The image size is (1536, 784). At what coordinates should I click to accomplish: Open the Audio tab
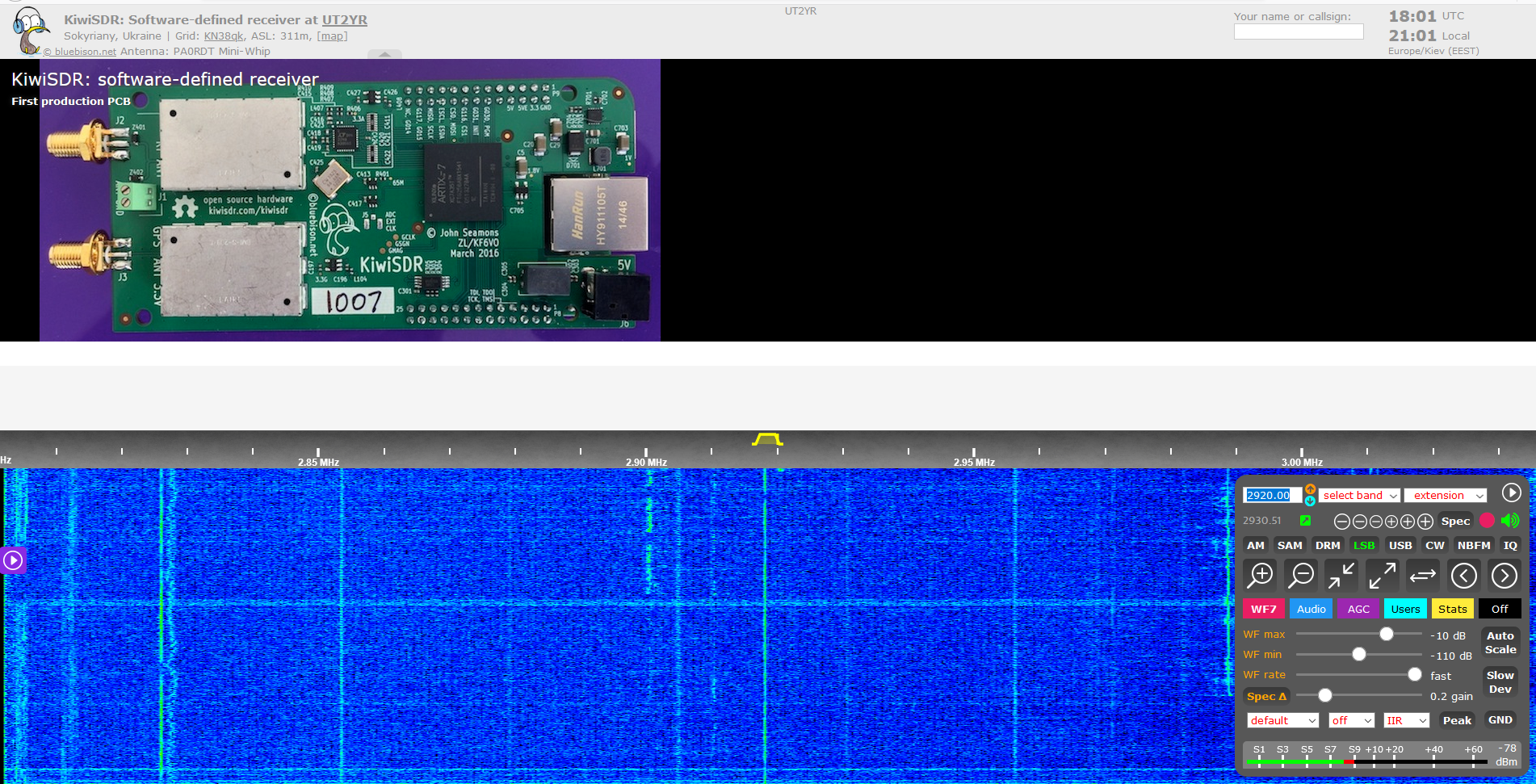coord(1311,609)
